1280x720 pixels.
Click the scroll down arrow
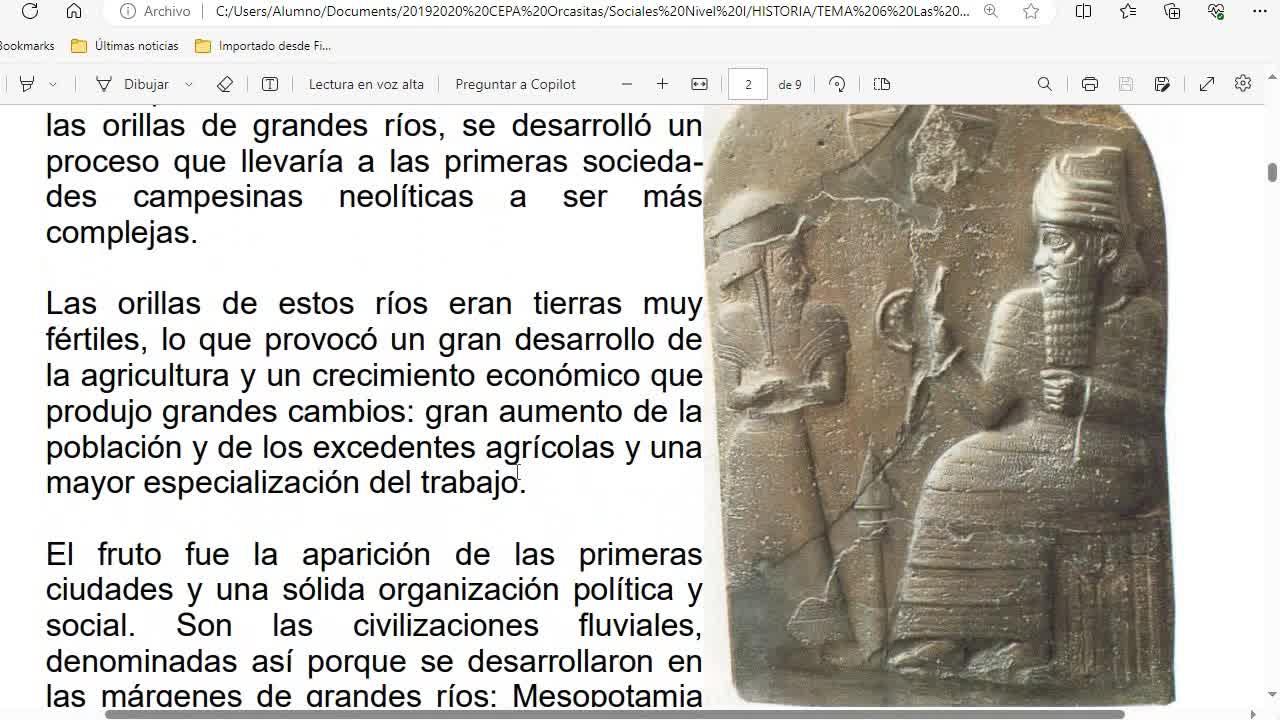click(x=1272, y=696)
